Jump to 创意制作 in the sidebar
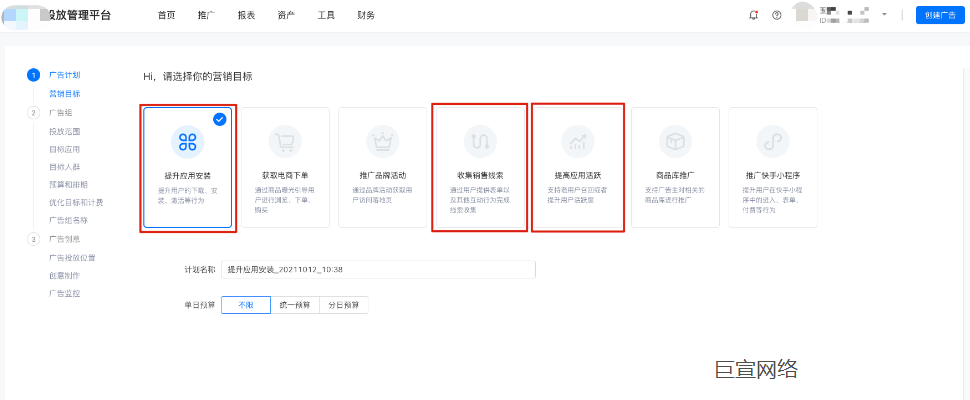This screenshot has height=400, width=970. [x=64, y=275]
